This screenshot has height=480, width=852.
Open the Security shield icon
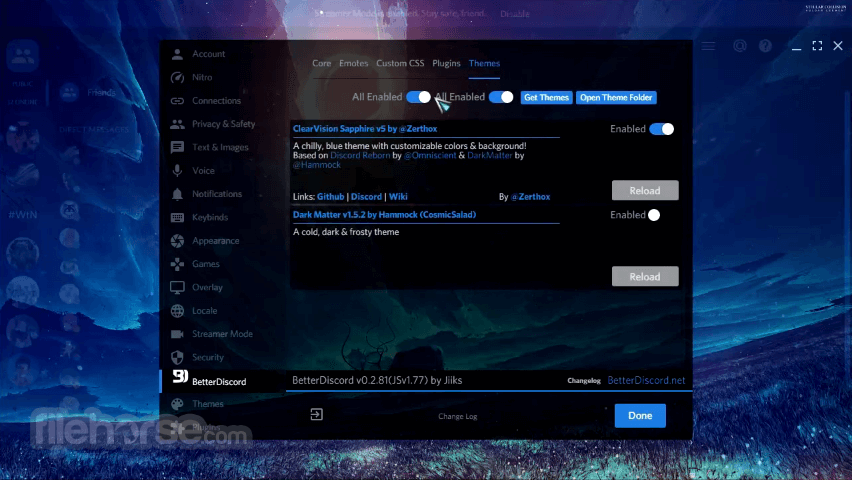(x=177, y=357)
